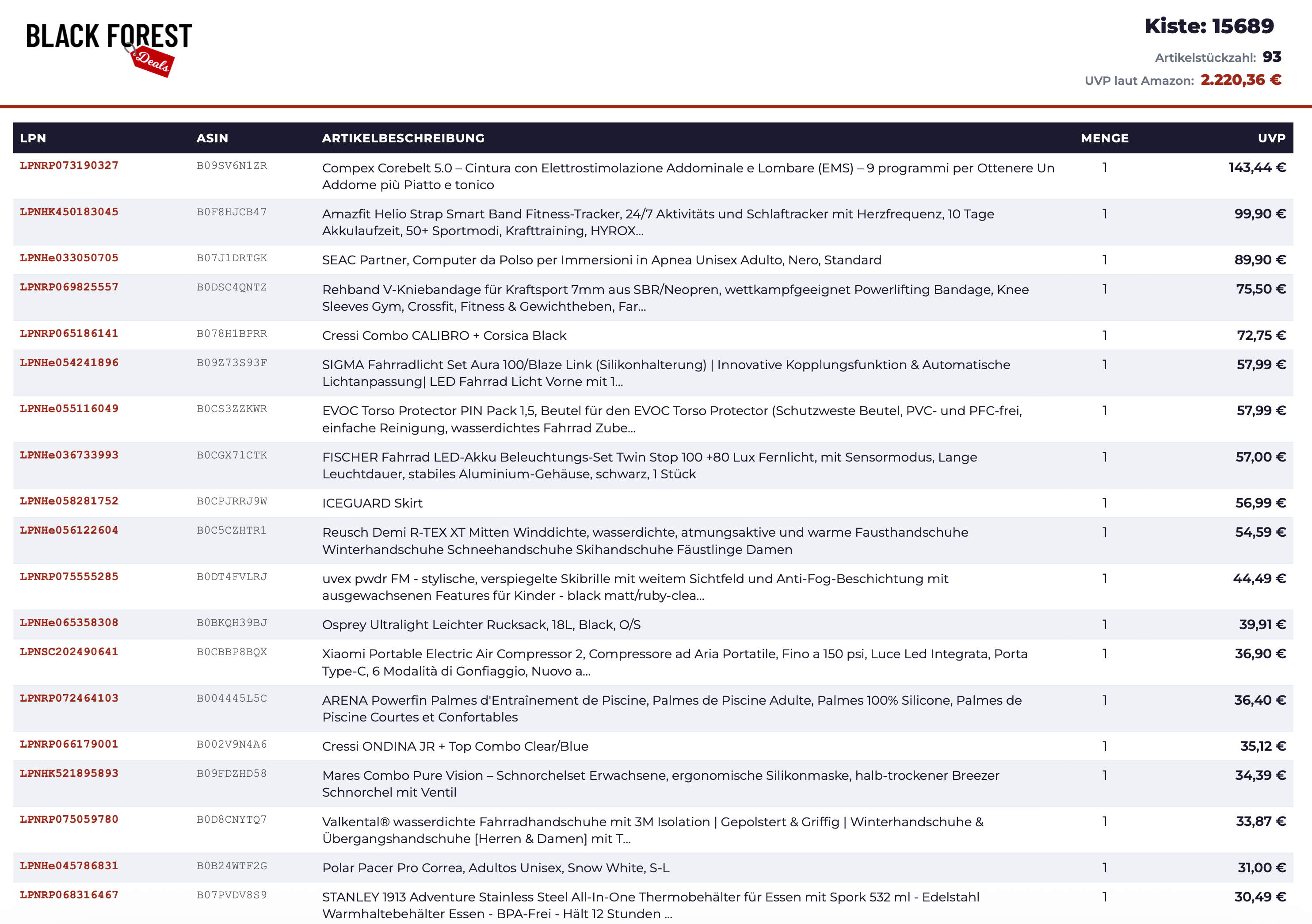
Task: Select ASIN B004445L5C
Action: point(232,698)
